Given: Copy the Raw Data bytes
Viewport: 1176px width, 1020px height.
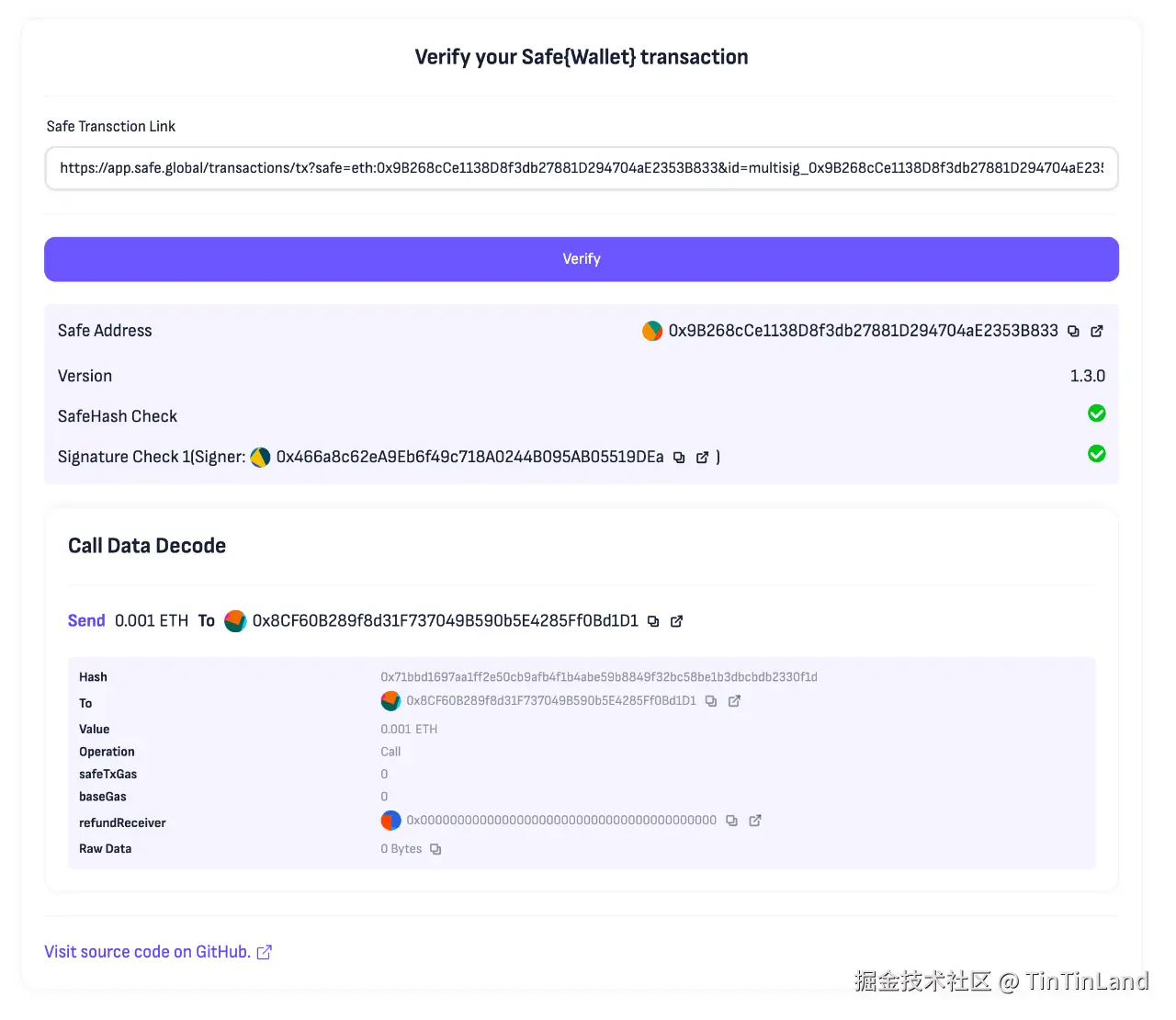Looking at the screenshot, I should (x=435, y=850).
